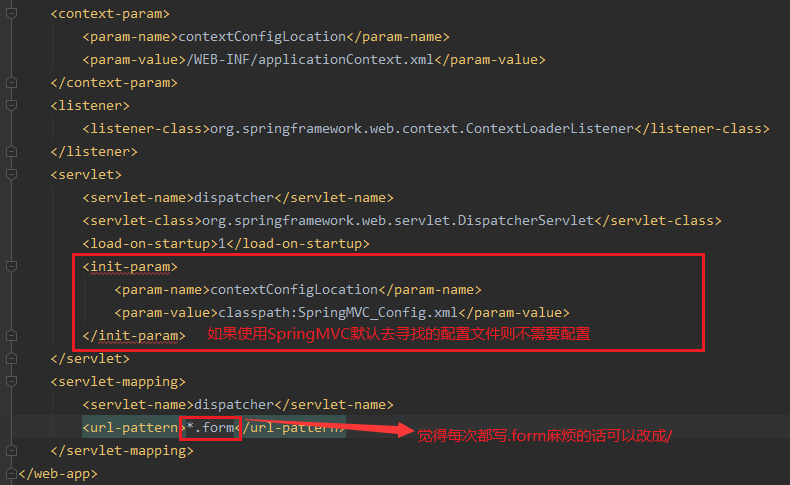The height and width of the screenshot is (485, 790).
Task: Fold the opening listener tag block
Action: click(11, 105)
